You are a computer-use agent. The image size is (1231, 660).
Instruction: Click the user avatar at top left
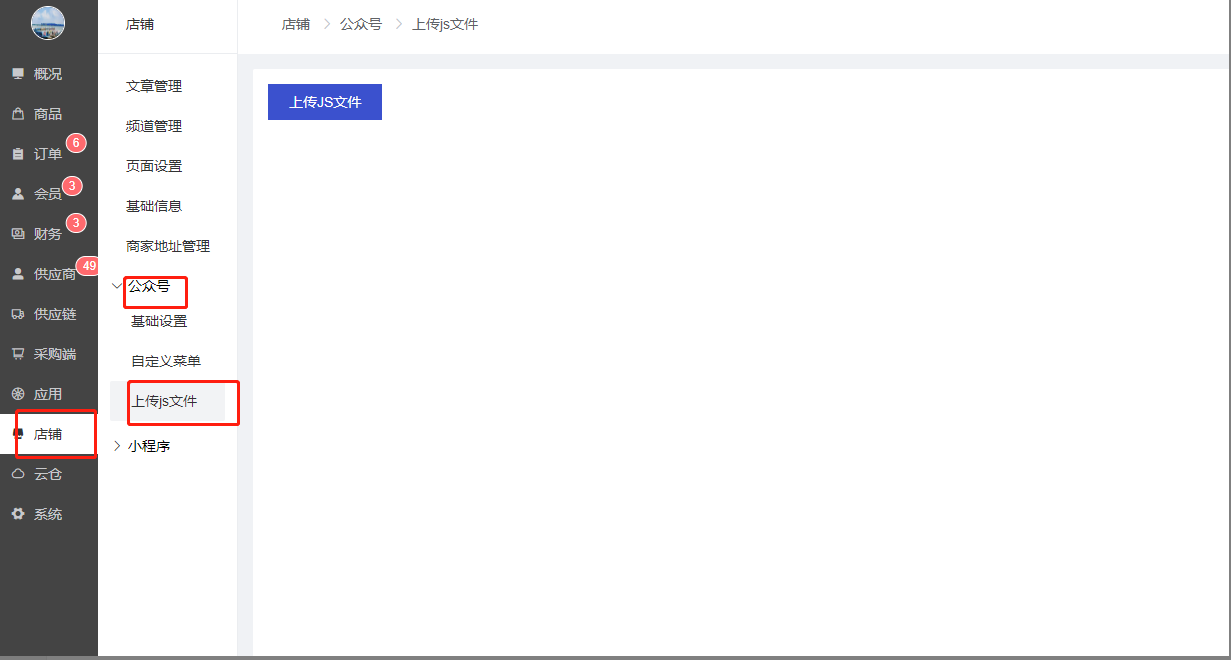(x=48, y=24)
